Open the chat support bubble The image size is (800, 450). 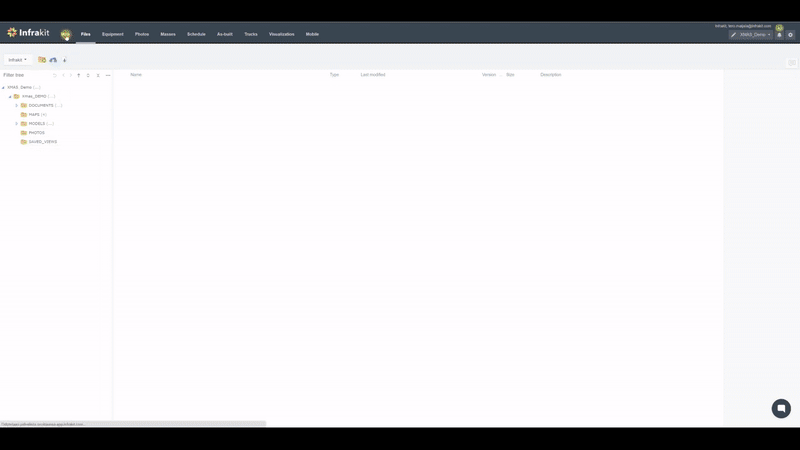tap(781, 408)
